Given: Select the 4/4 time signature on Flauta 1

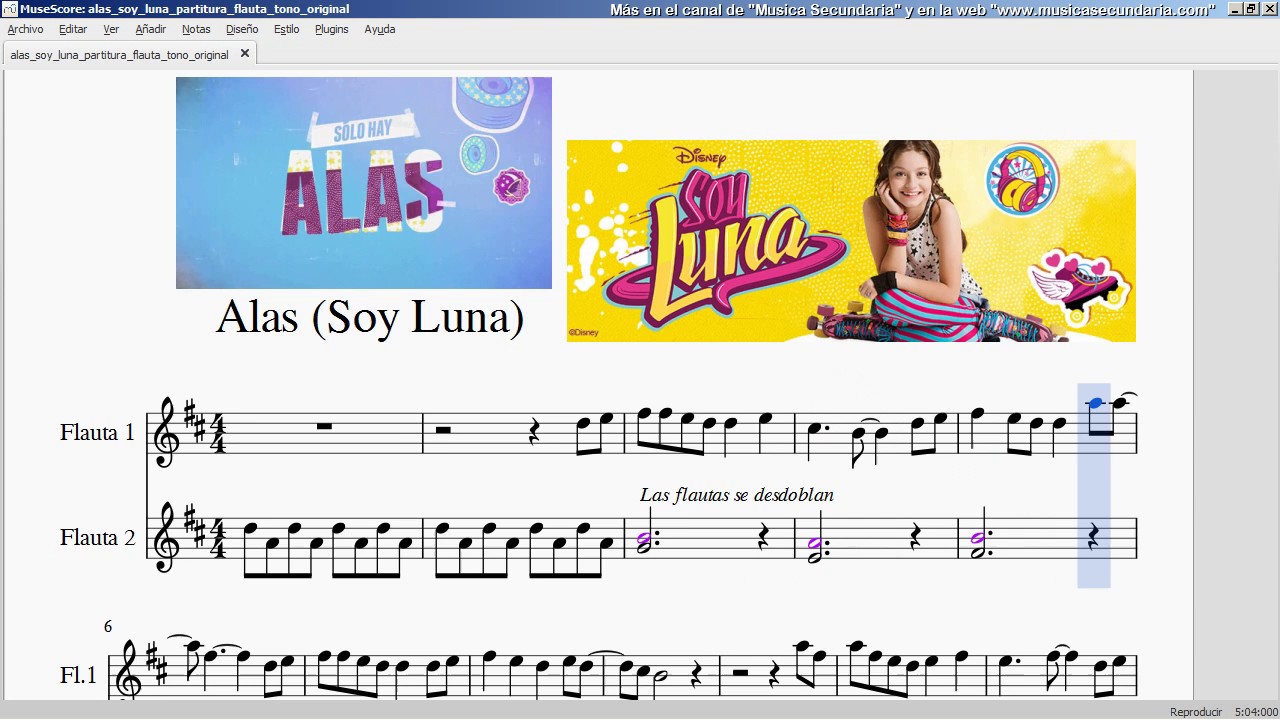Looking at the screenshot, I should [217, 432].
